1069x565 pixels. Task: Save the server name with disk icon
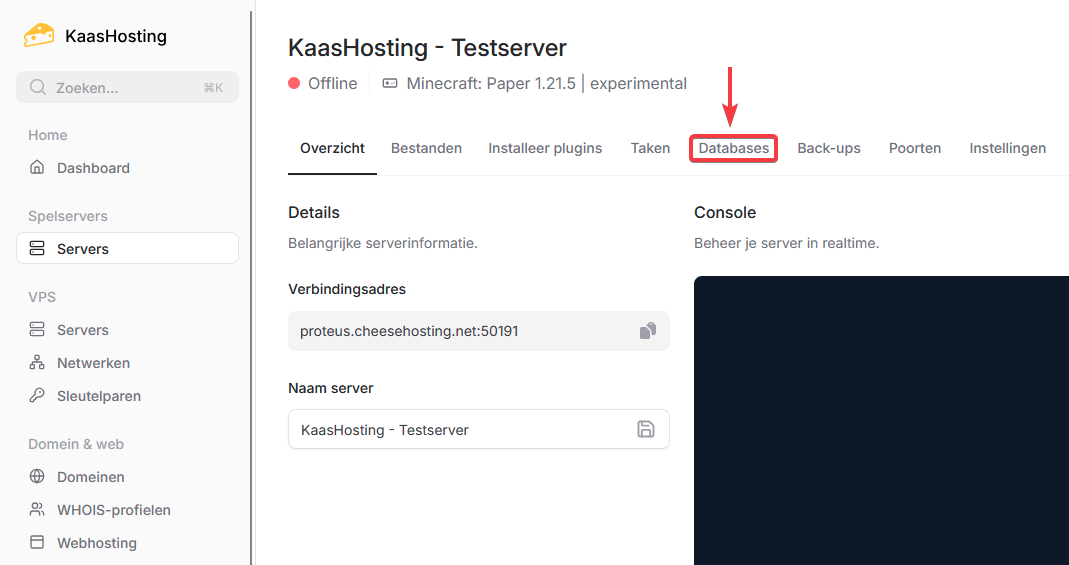[646, 429]
